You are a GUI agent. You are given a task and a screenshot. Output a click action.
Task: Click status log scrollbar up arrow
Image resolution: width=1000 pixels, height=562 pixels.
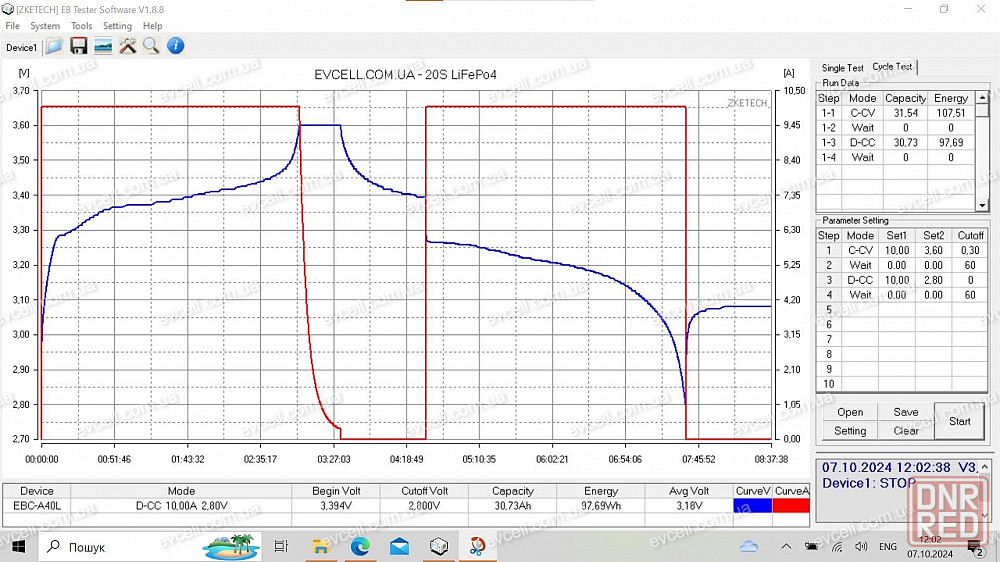[985, 466]
